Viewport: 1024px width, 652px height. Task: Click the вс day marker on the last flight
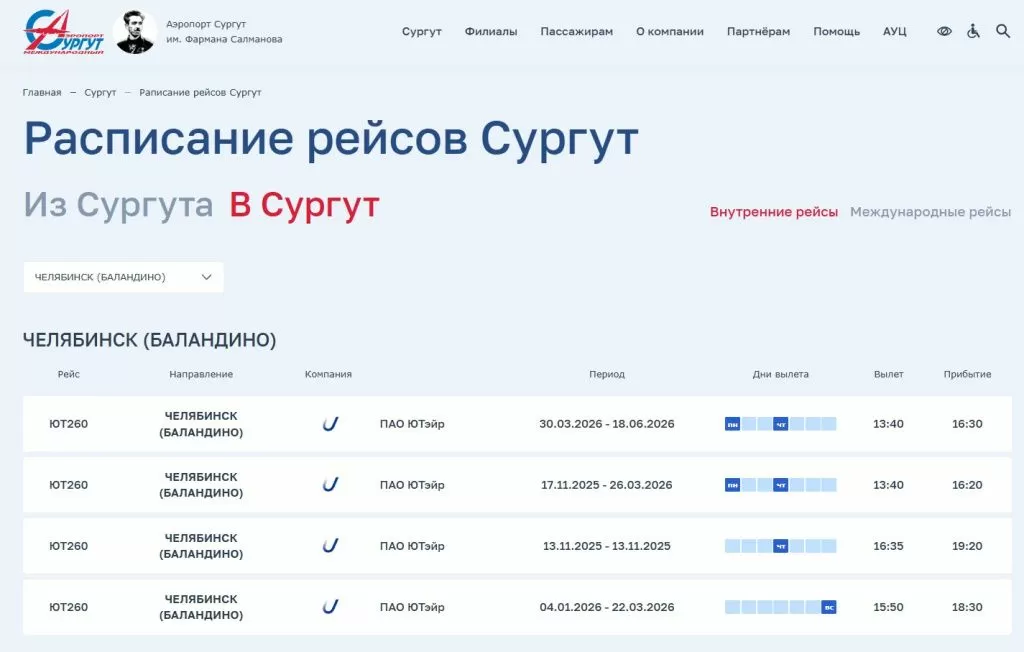[x=827, y=606]
